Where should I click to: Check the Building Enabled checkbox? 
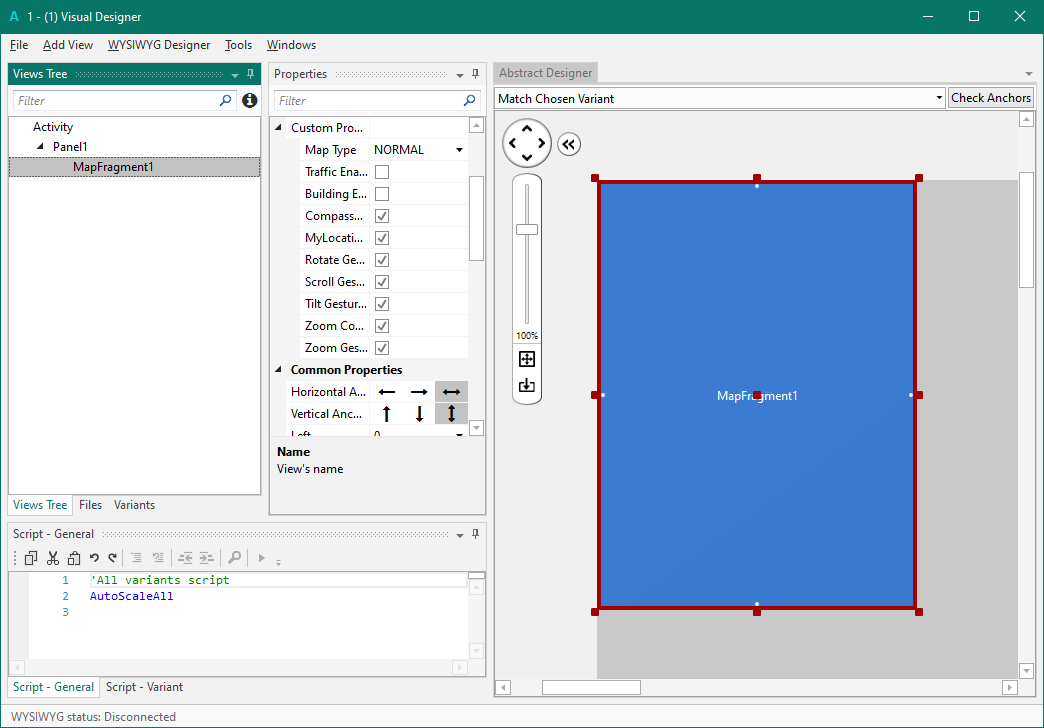[382, 194]
